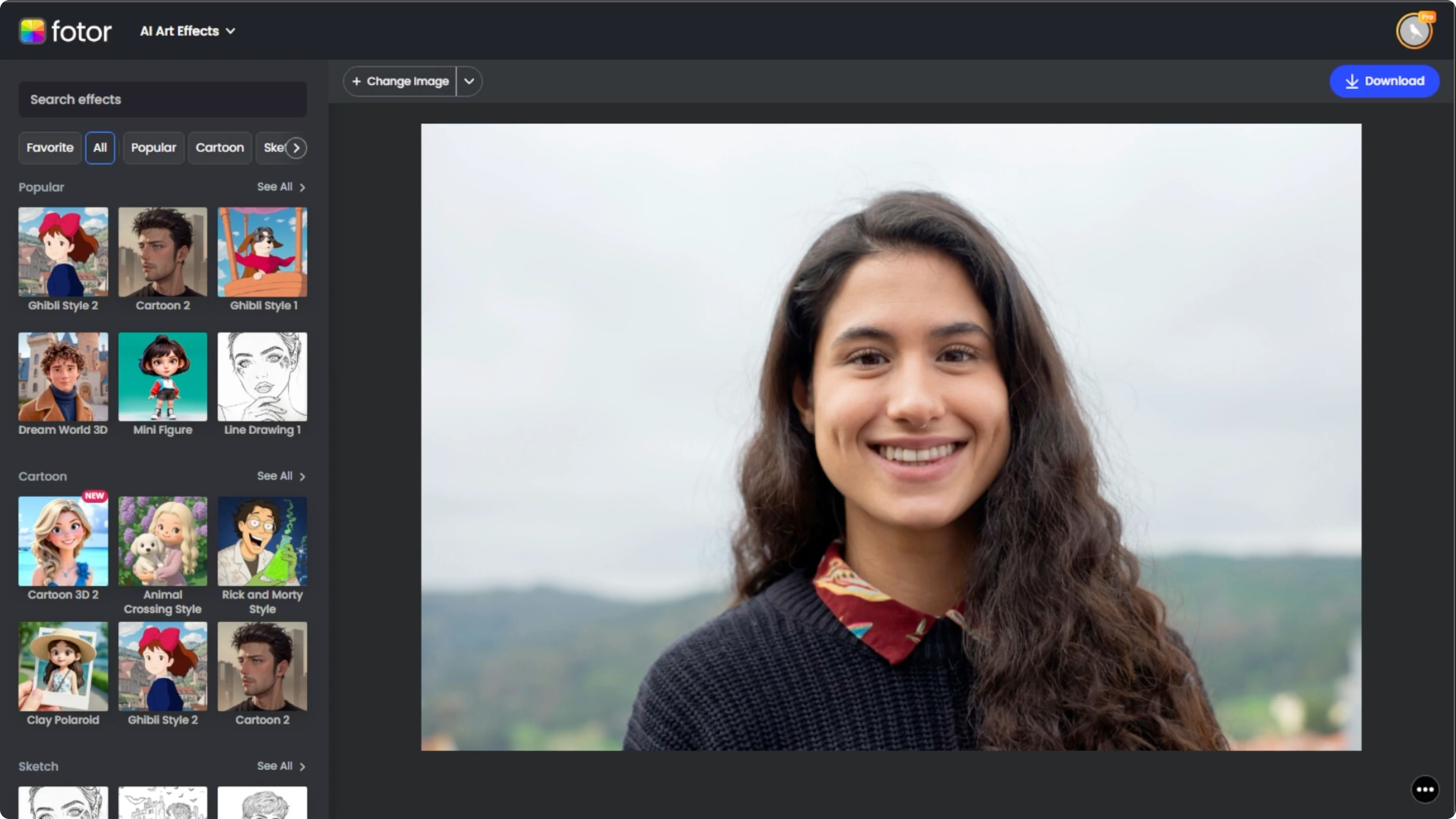Screen dimensions: 1456x819
Task: Open the three-dots more options button
Action: [1425, 790]
